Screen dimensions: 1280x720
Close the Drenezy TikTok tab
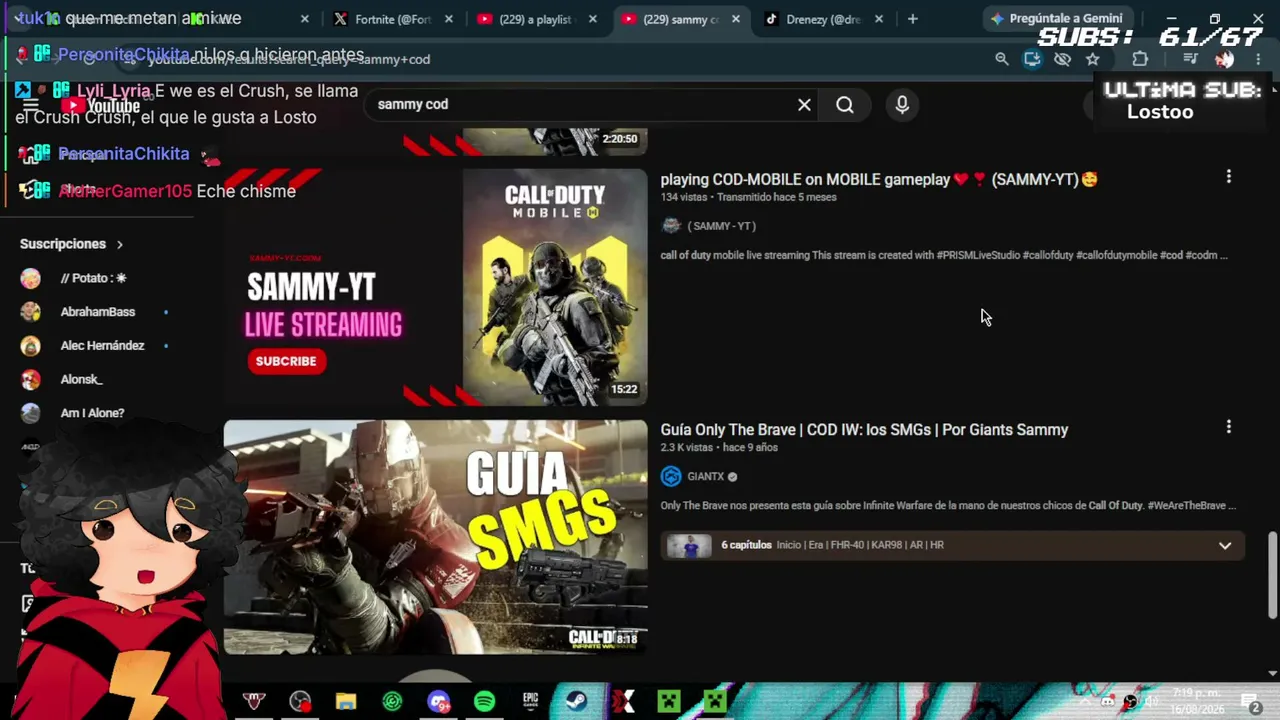[880, 19]
